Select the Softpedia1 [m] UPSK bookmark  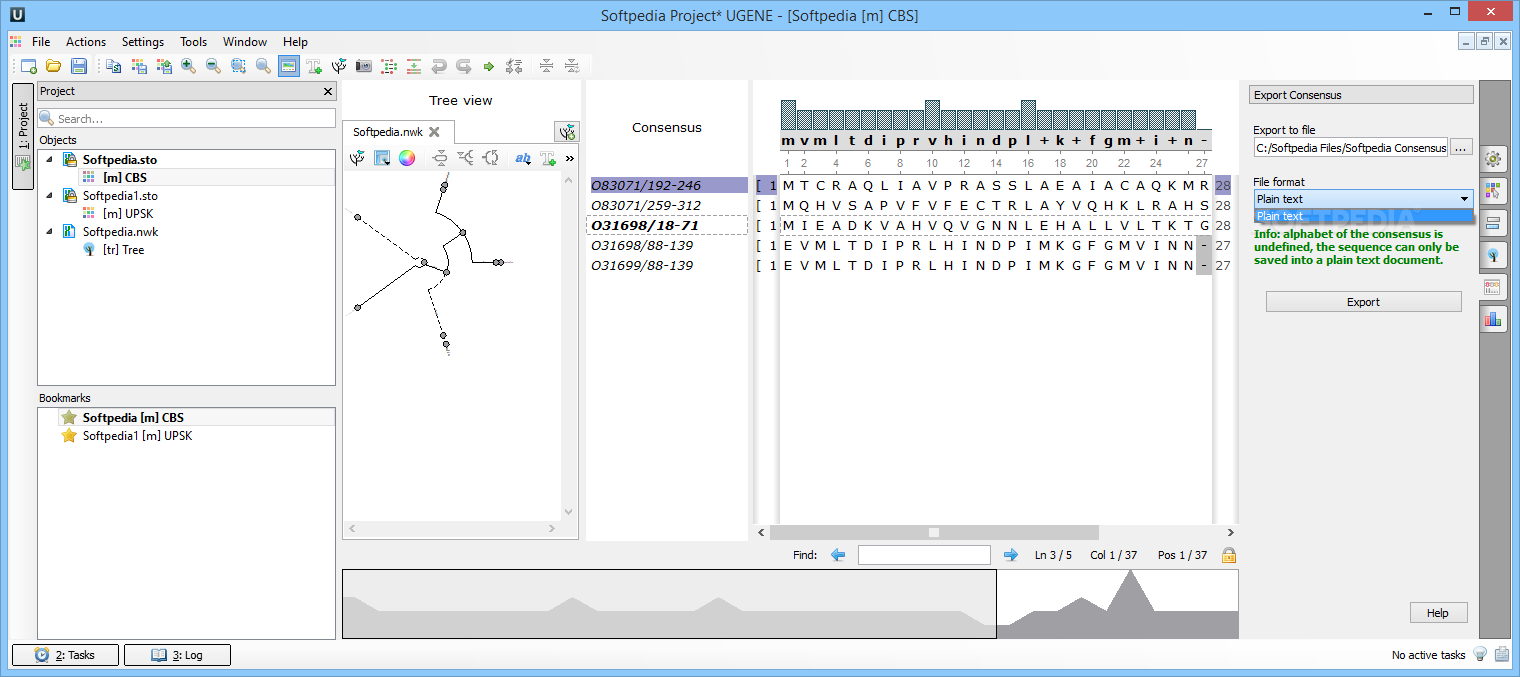tap(137, 436)
